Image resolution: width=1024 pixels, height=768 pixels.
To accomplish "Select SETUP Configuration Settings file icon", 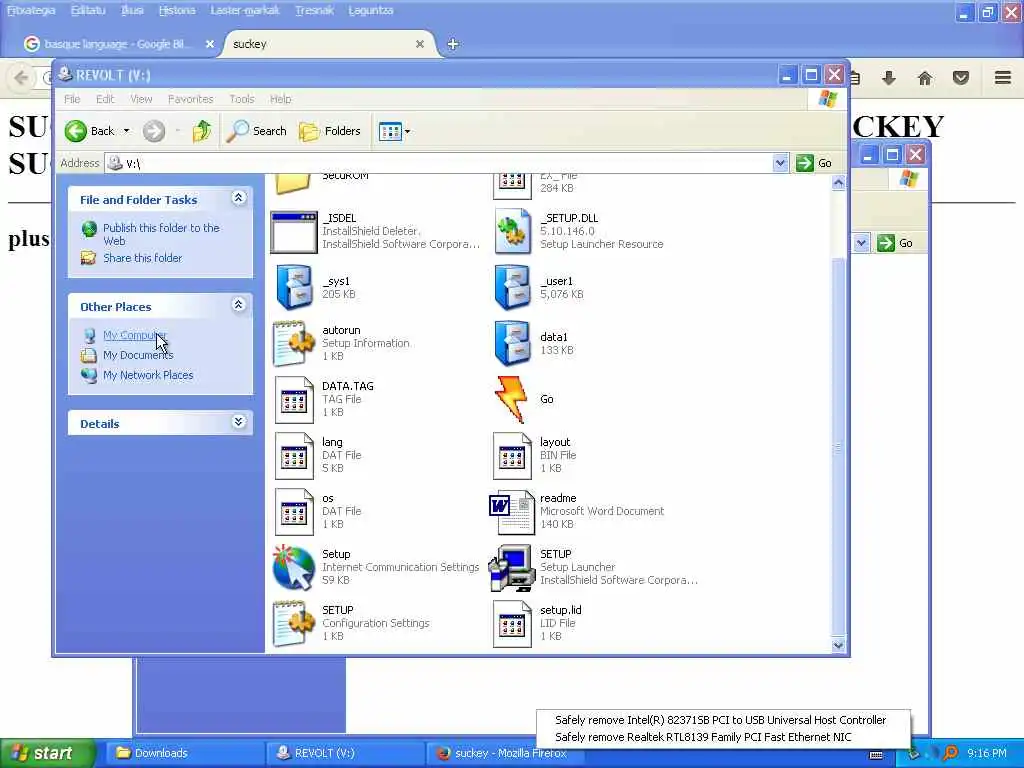I will pyautogui.click(x=294, y=624).
